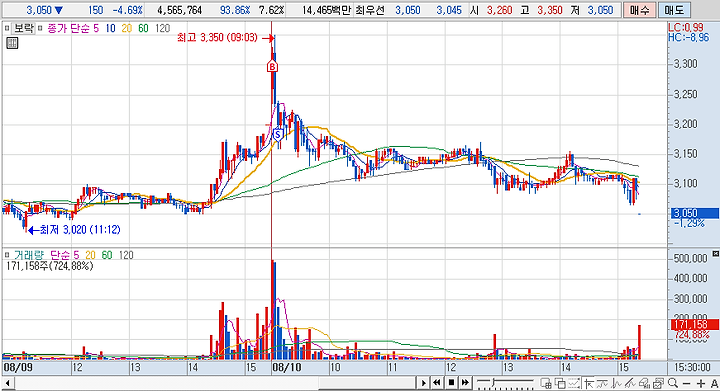This screenshot has height=391, width=720.
Task: Click the red B buy marker on chart
Action: tap(272, 67)
